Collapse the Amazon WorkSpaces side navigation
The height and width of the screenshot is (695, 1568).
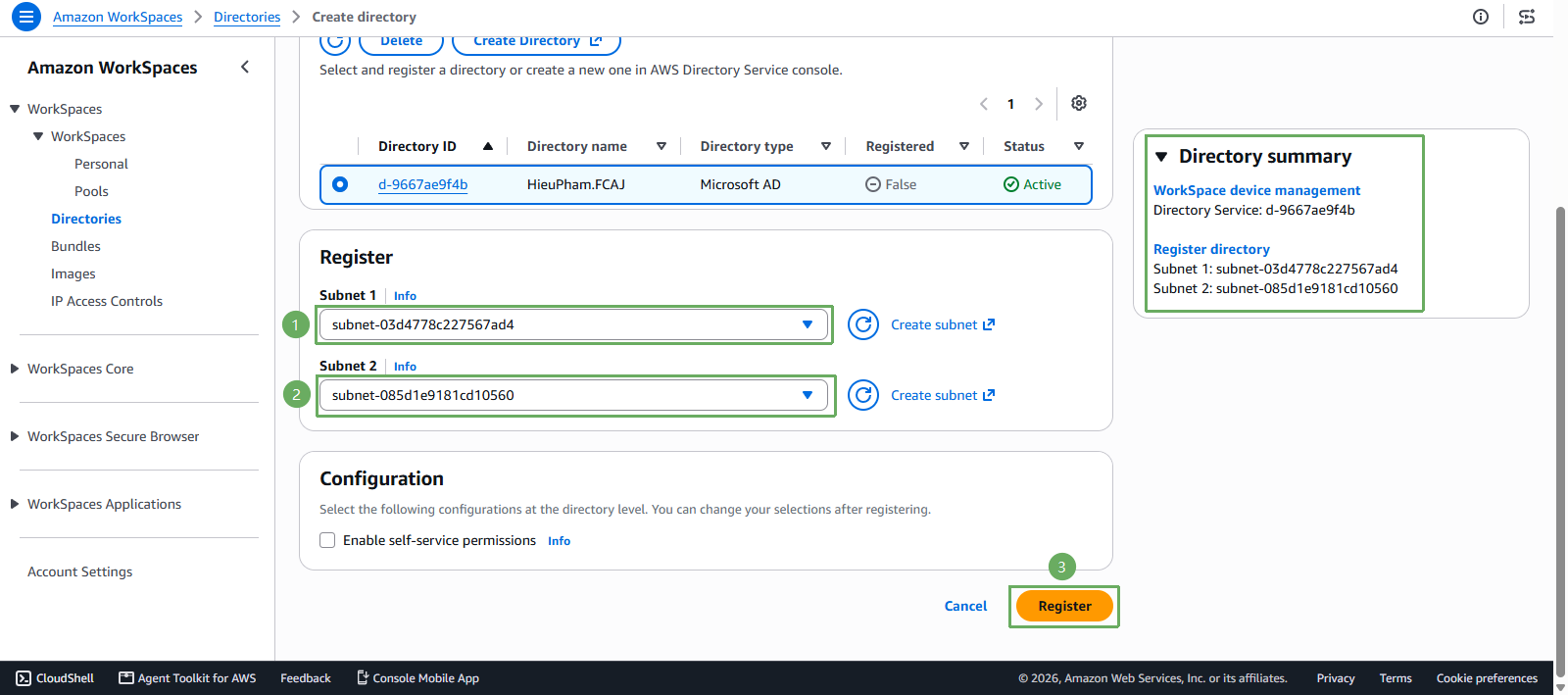245,67
